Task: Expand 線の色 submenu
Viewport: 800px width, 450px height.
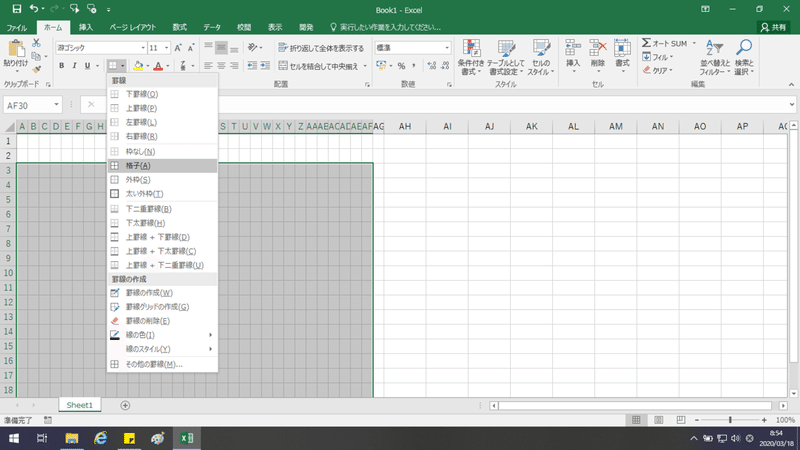Action: (162, 335)
